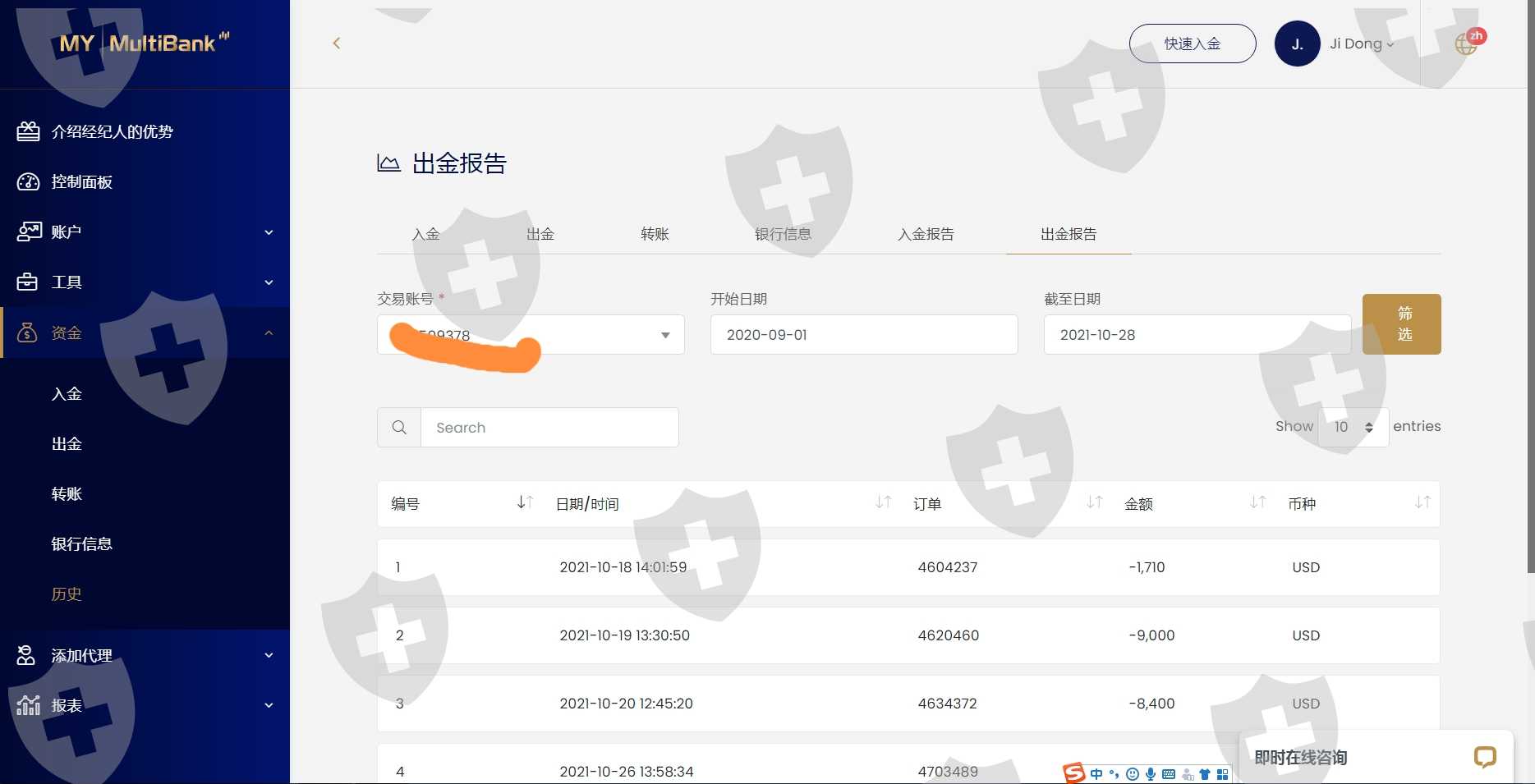This screenshot has height=784, width=1535.
Task: Open the live chat bubble icon
Action: [x=1485, y=757]
